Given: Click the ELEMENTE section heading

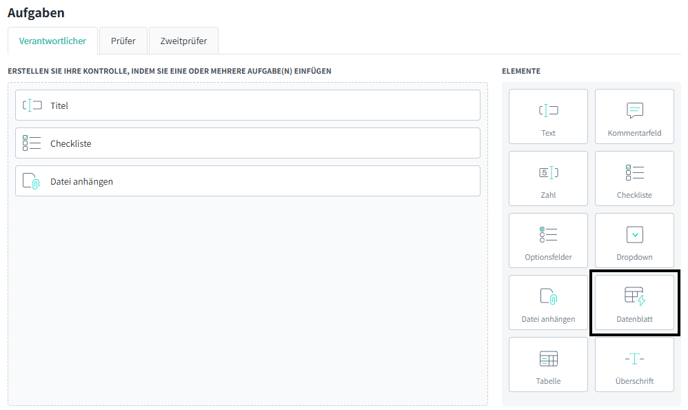Looking at the screenshot, I should coord(521,71).
